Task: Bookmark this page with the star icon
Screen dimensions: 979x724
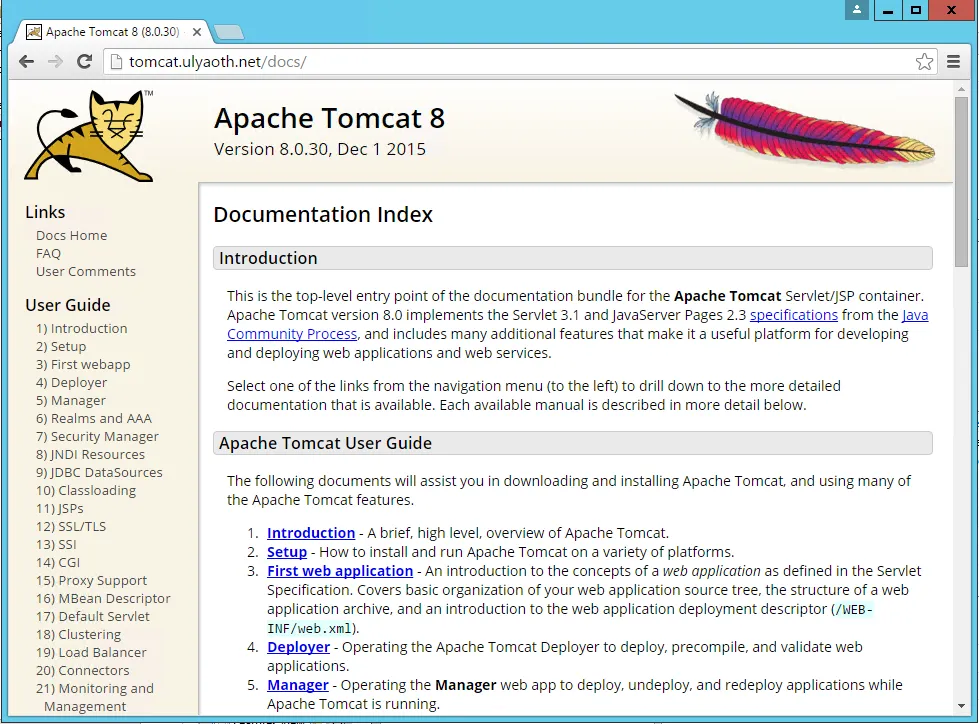Action: (x=924, y=62)
